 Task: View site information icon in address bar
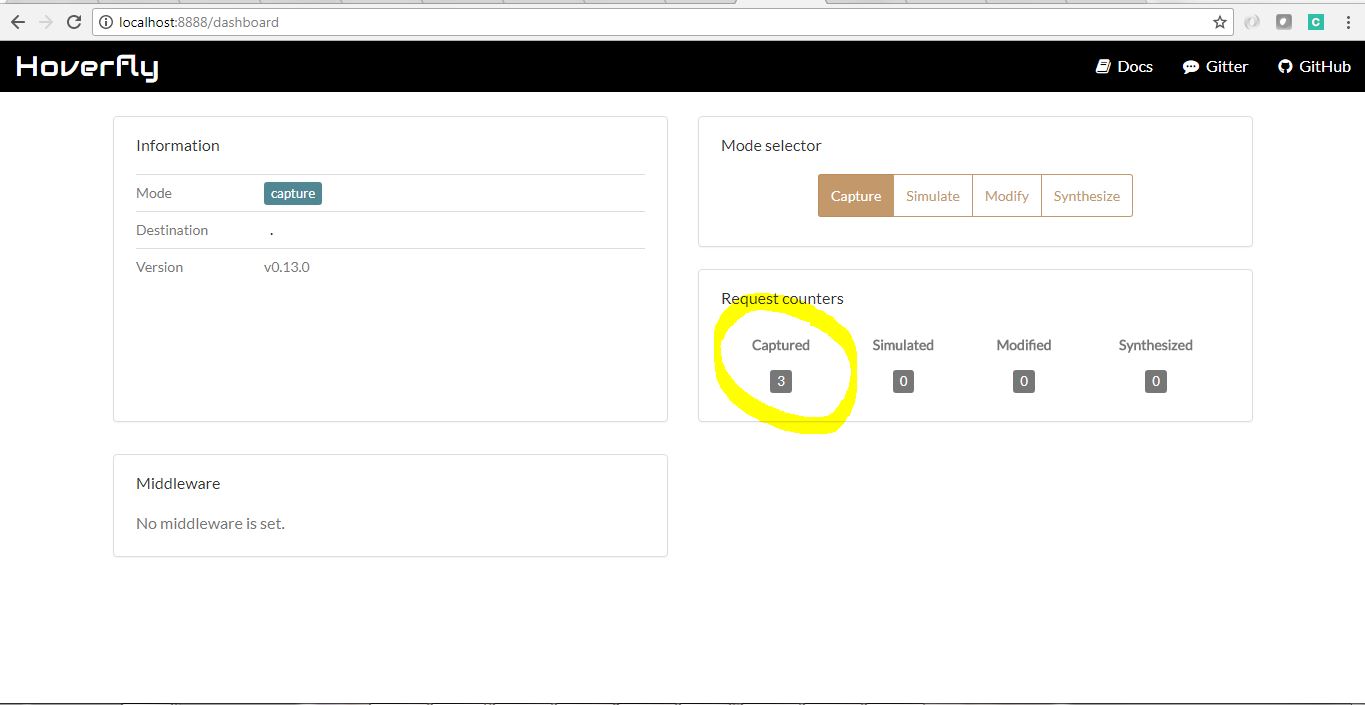(106, 22)
